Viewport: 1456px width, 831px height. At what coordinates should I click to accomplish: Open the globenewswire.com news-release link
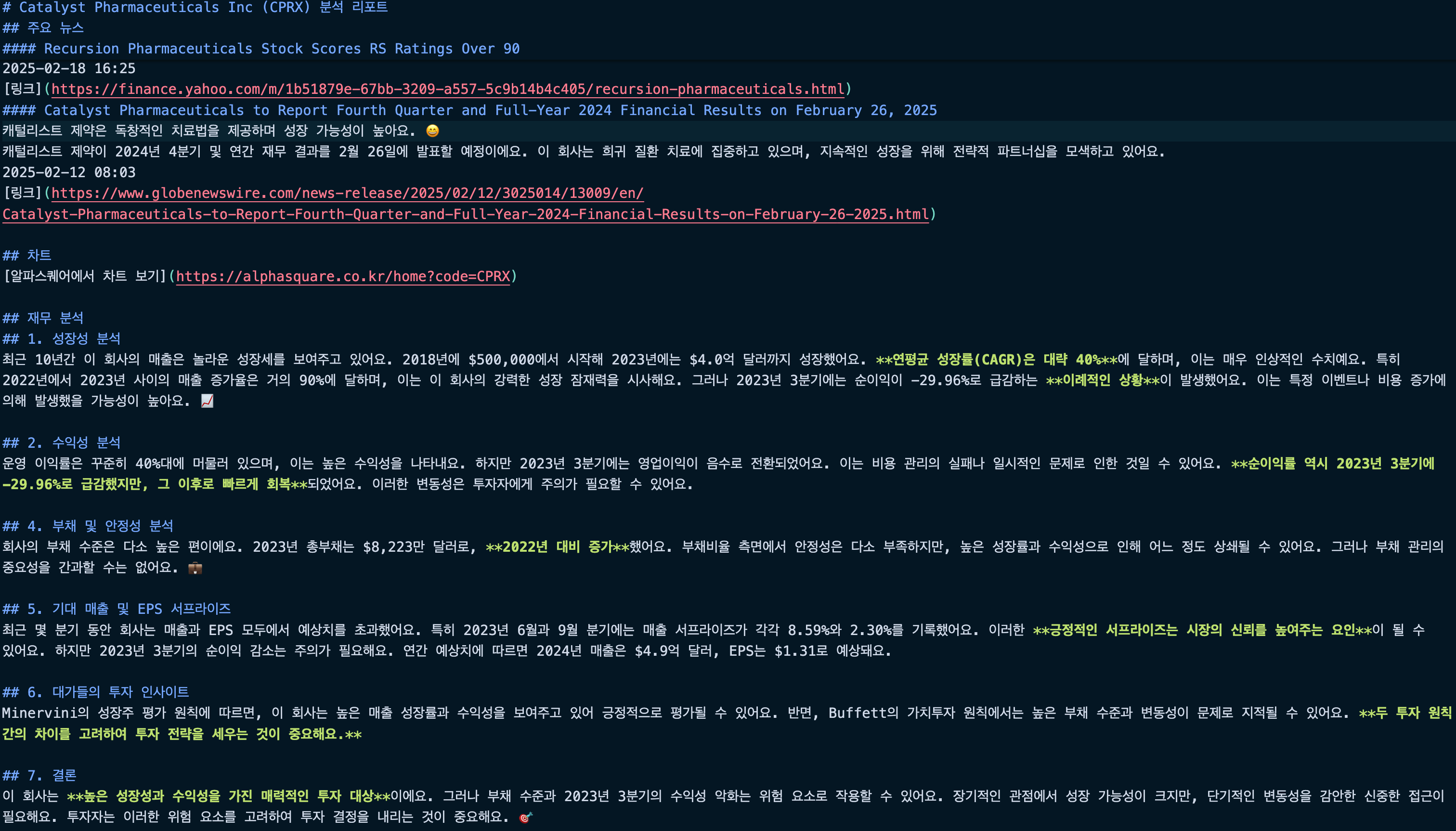point(347,193)
